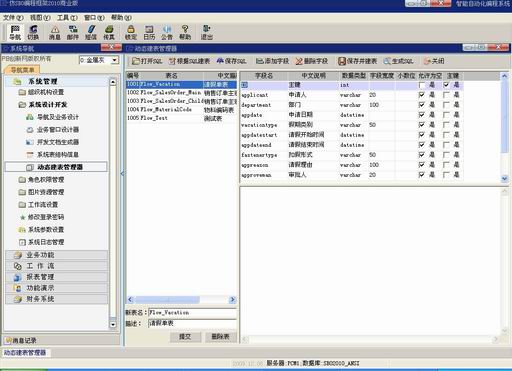Screen dimensions: 512x371
Task: Open the 消息记录 panel bar
Action: click(61, 340)
